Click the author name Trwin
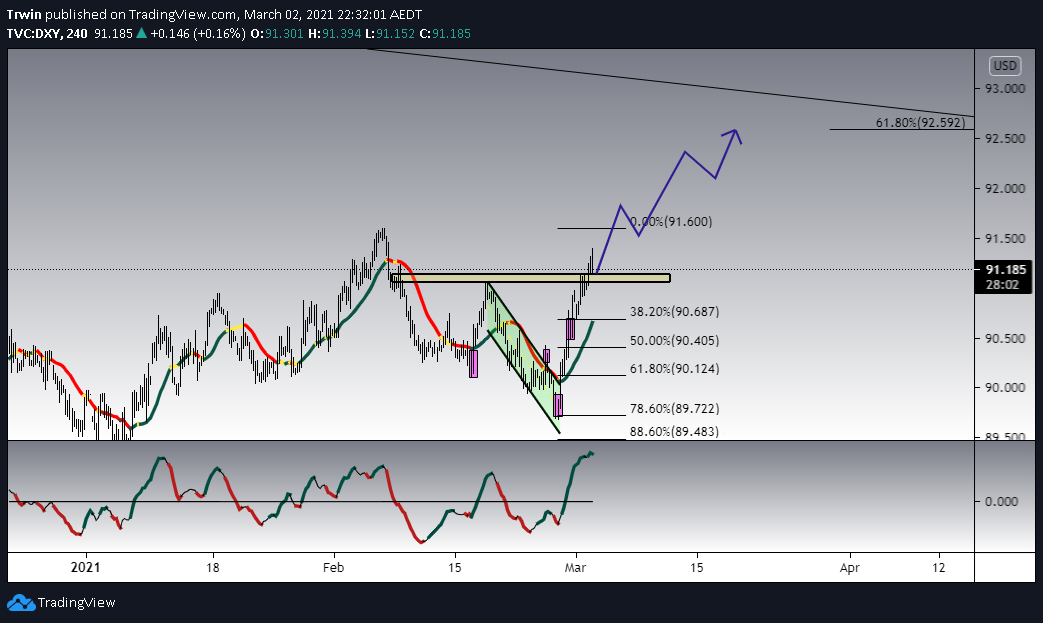Image resolution: width=1043 pixels, height=623 pixels. point(24,14)
